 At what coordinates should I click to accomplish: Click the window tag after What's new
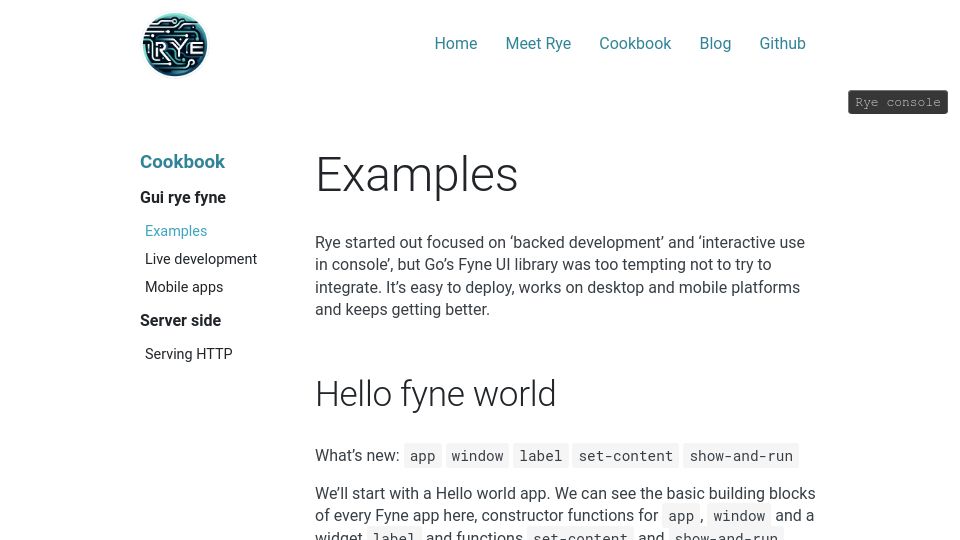(477, 456)
